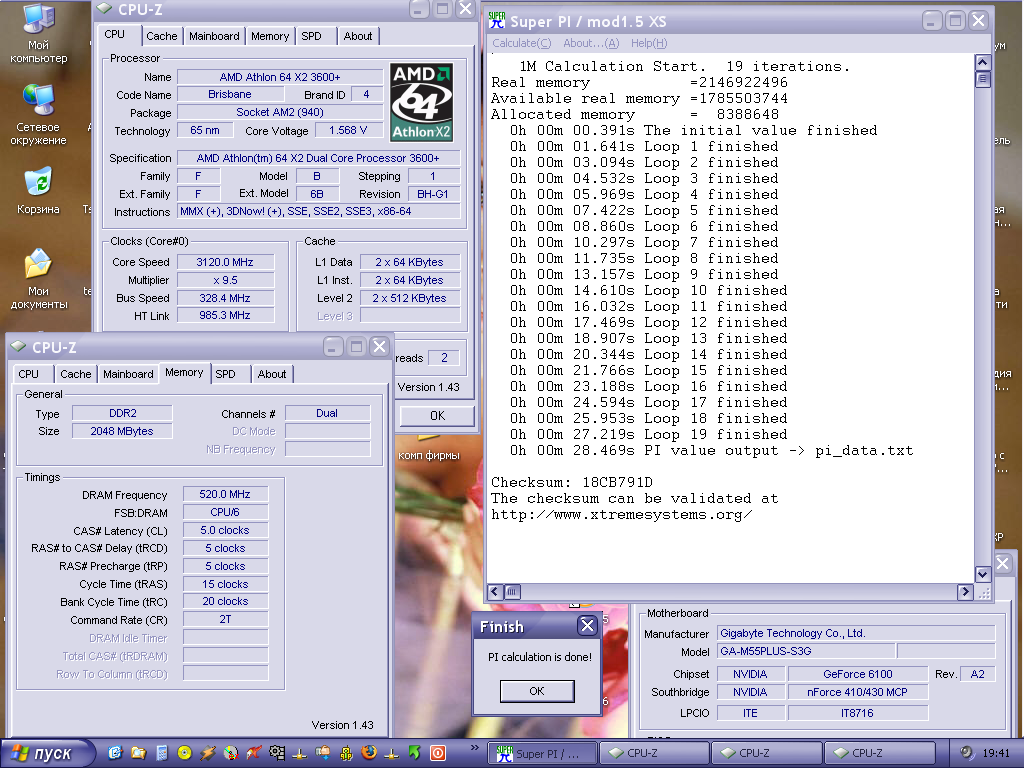Click the Checksum: 18CB791D line
This screenshot has height=768, width=1024.
click(x=572, y=483)
